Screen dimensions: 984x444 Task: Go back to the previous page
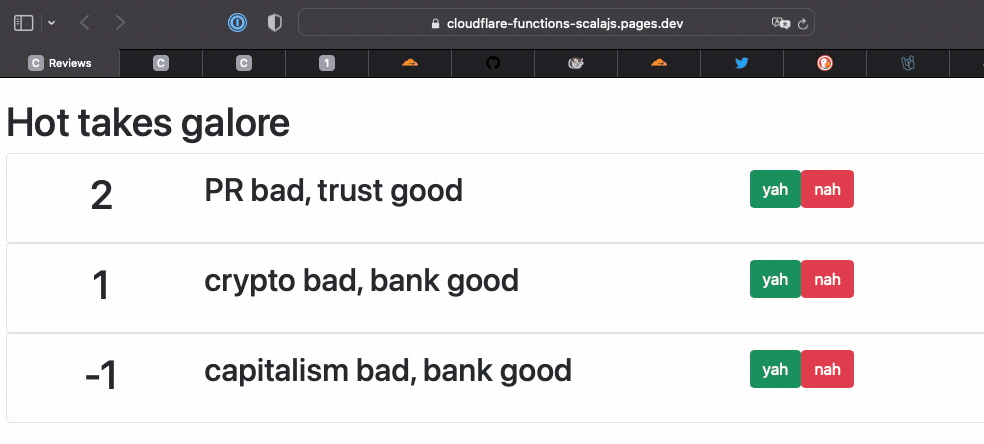pos(85,22)
